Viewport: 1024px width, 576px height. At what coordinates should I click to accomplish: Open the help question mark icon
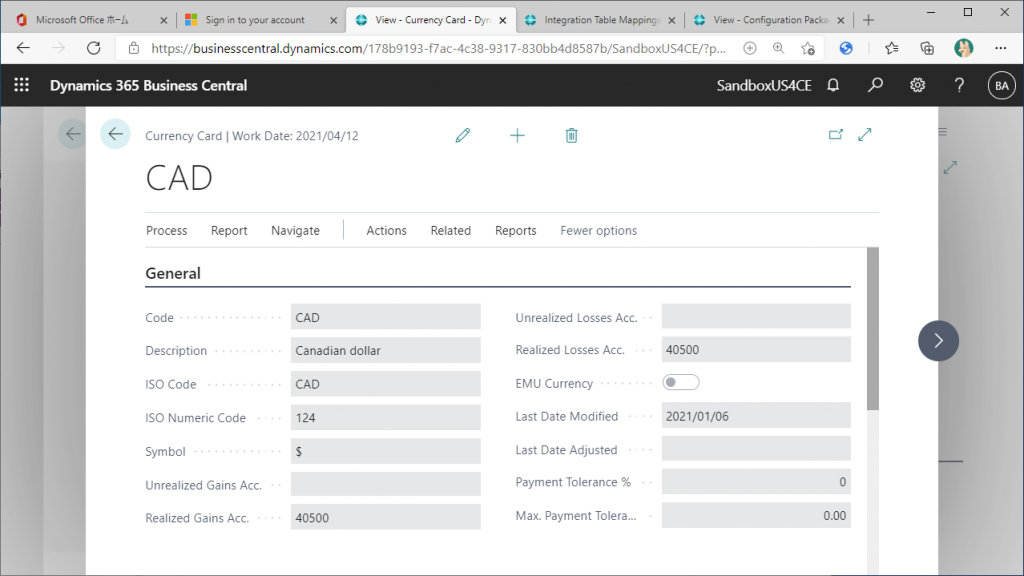[959, 85]
